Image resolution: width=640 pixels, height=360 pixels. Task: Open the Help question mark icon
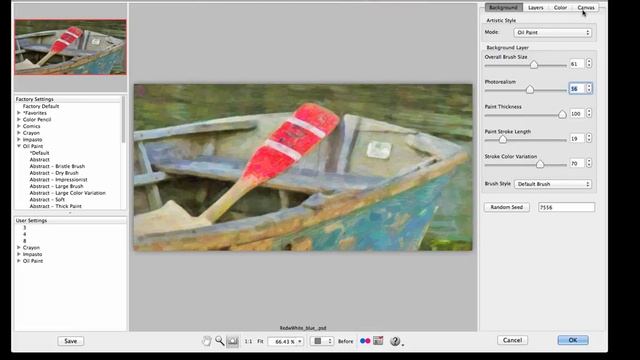(395, 341)
